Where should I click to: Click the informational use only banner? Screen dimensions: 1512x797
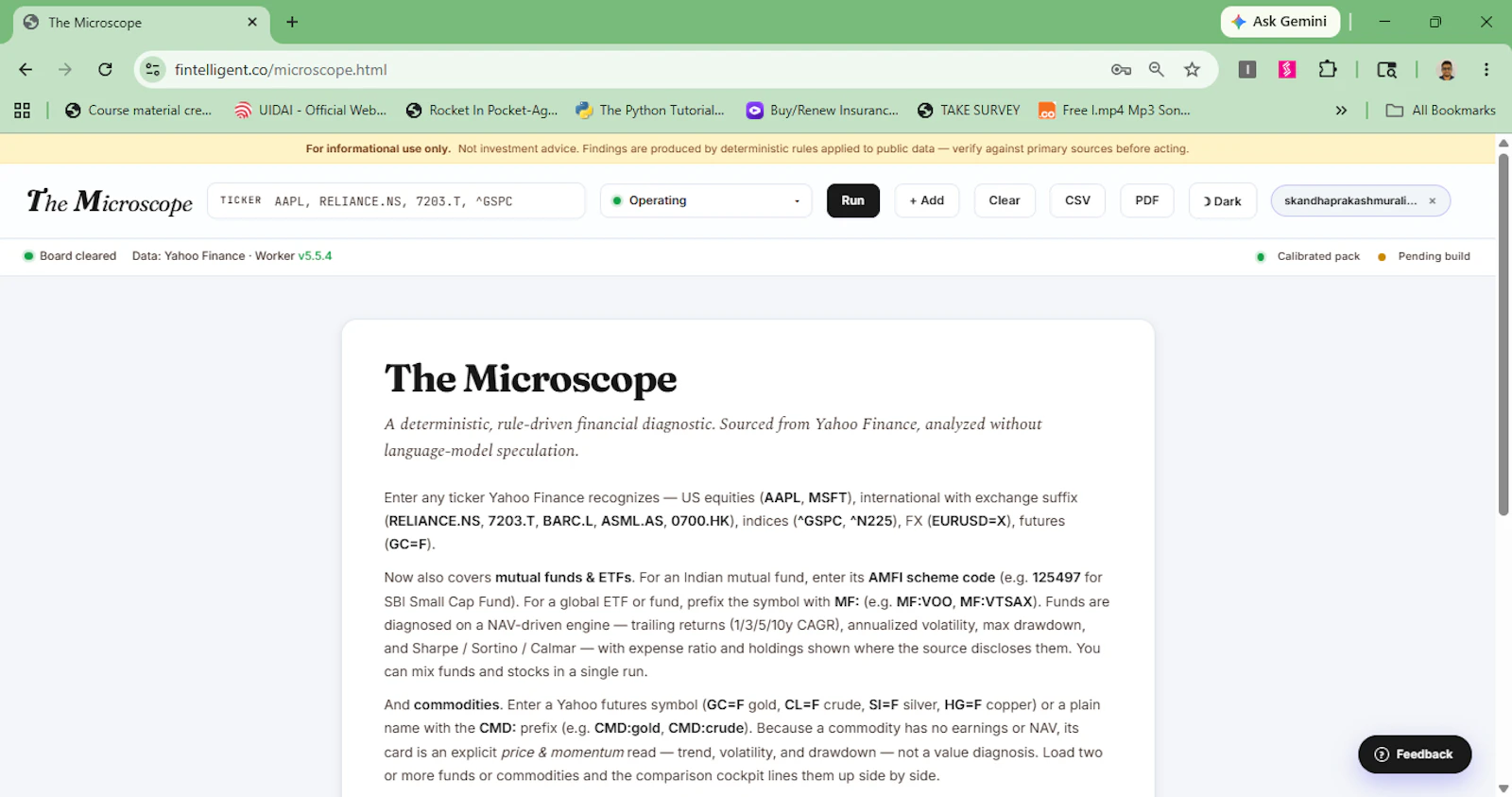[x=747, y=148]
